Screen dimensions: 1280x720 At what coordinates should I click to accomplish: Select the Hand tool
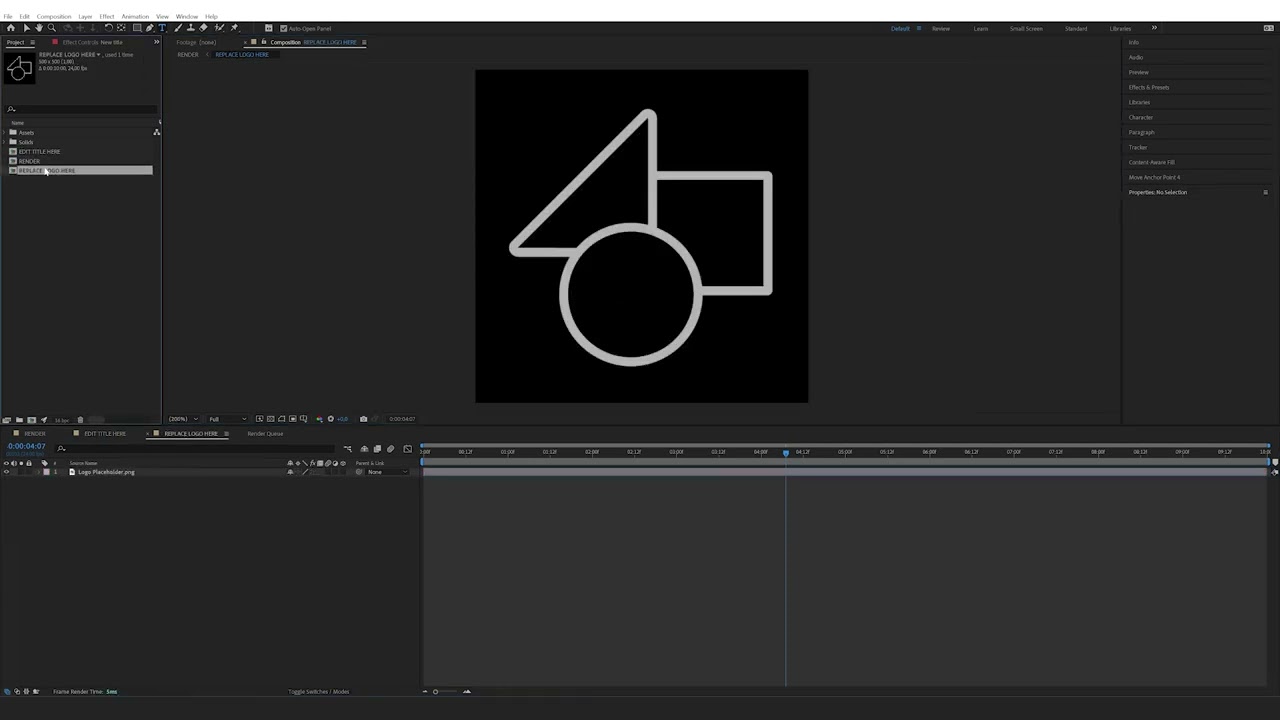[39, 28]
